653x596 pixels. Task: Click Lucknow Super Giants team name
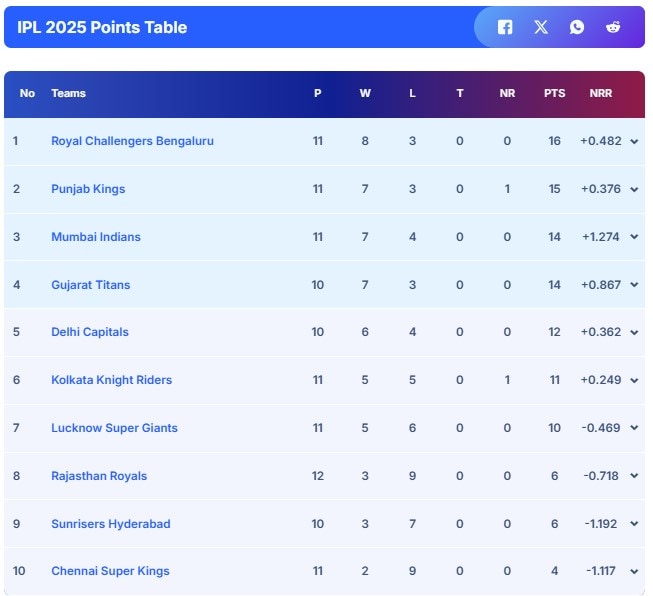tap(114, 428)
